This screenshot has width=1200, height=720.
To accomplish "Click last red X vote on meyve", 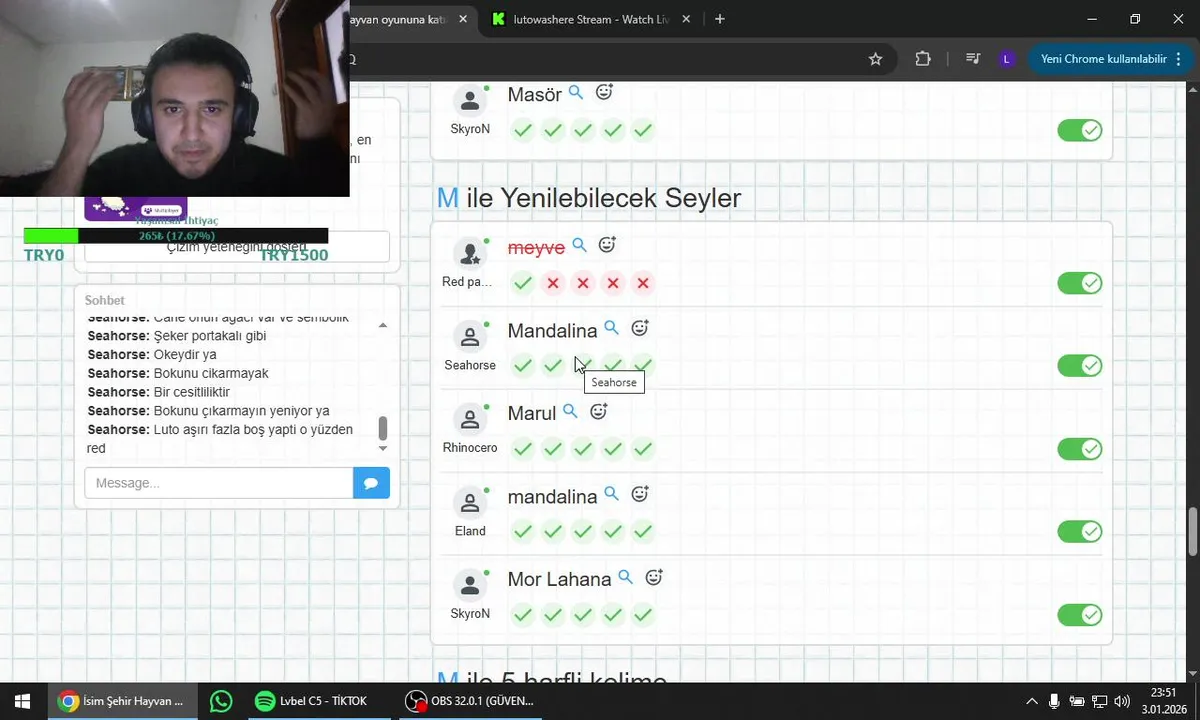I will pos(643,283).
